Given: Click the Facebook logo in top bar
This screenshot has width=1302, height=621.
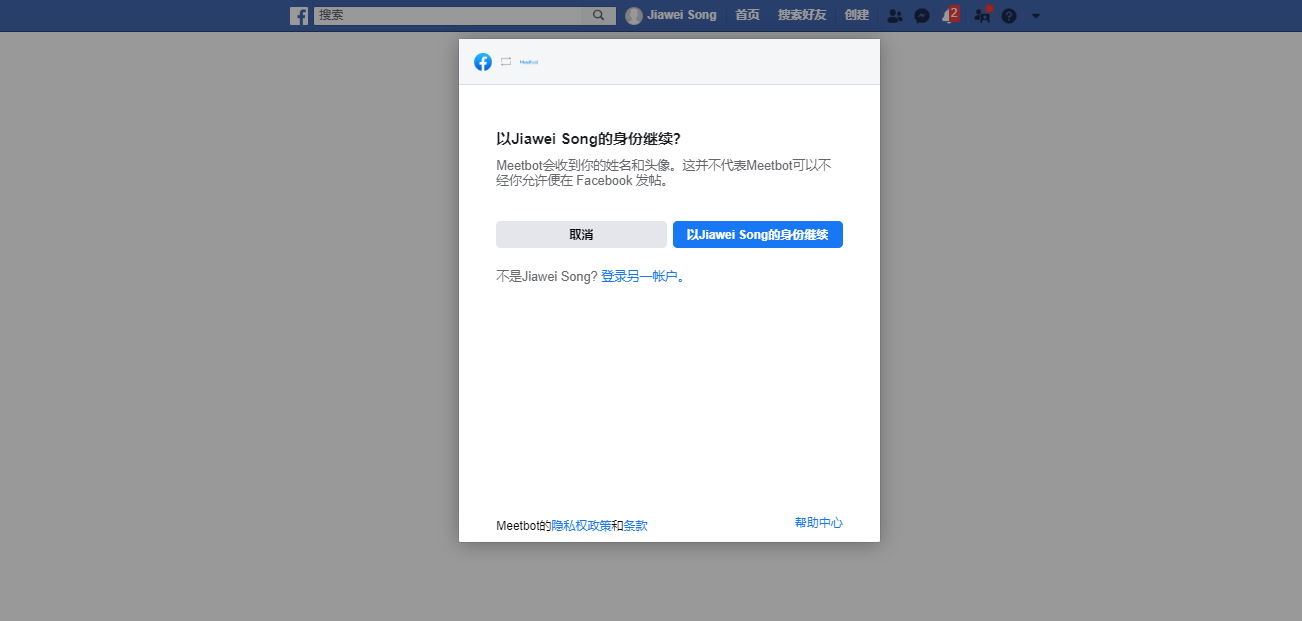Looking at the screenshot, I should tap(299, 16).
